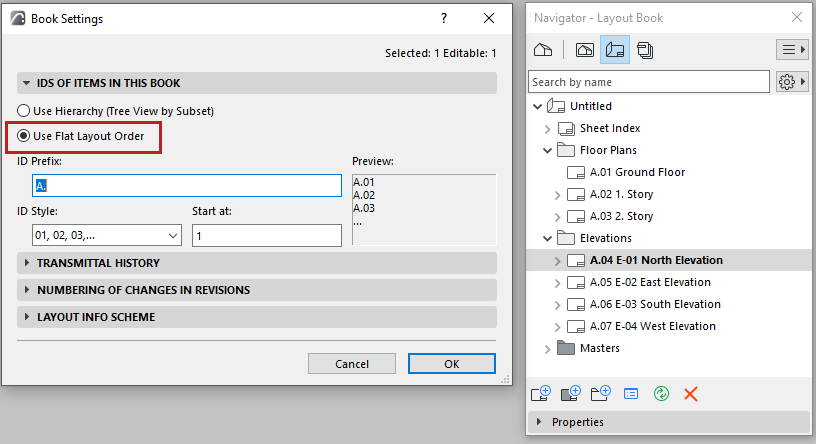Click the New Subset folder icon

click(x=601, y=393)
